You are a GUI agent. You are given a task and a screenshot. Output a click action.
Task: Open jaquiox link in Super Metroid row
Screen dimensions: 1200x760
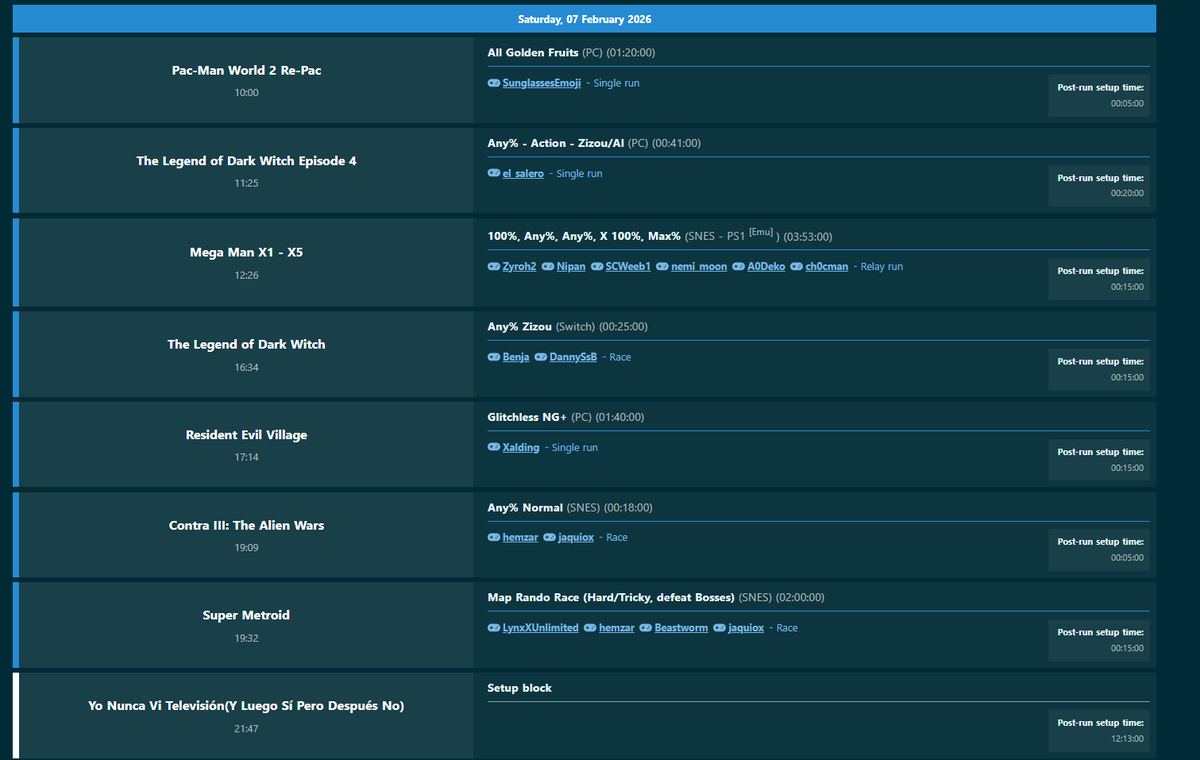pos(746,628)
